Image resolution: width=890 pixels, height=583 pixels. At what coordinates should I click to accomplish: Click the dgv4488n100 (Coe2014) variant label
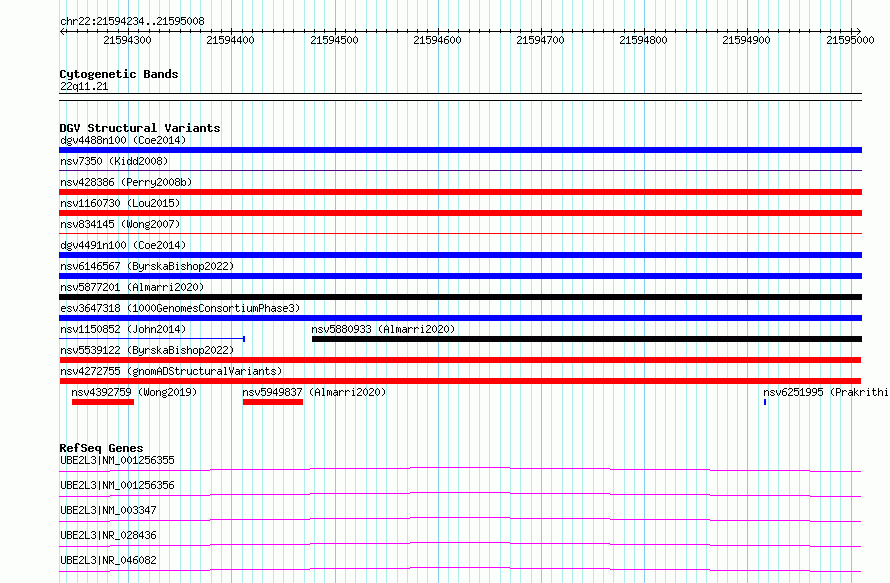click(x=123, y=140)
